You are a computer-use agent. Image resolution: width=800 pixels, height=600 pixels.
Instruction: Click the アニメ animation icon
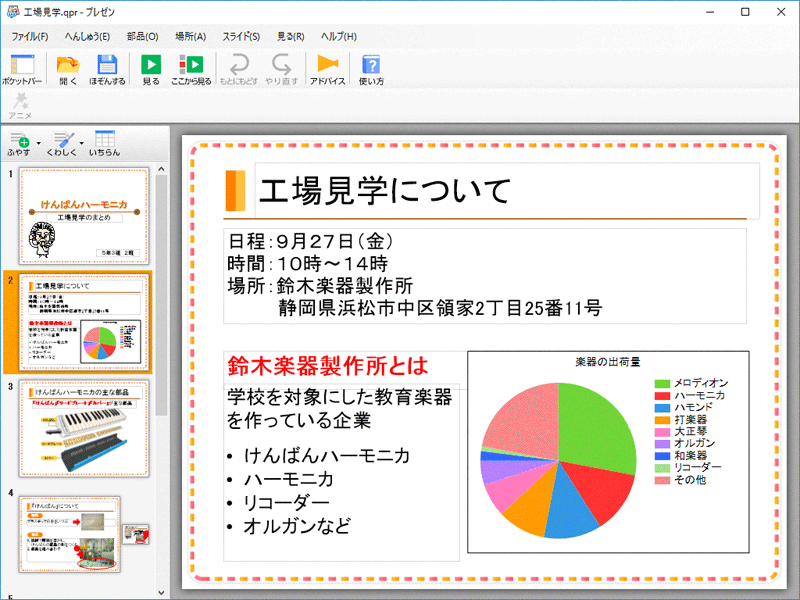[x=20, y=106]
